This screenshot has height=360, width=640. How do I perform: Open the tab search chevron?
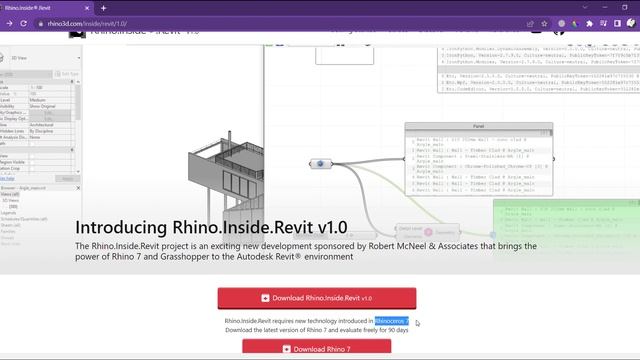(x=585, y=7)
